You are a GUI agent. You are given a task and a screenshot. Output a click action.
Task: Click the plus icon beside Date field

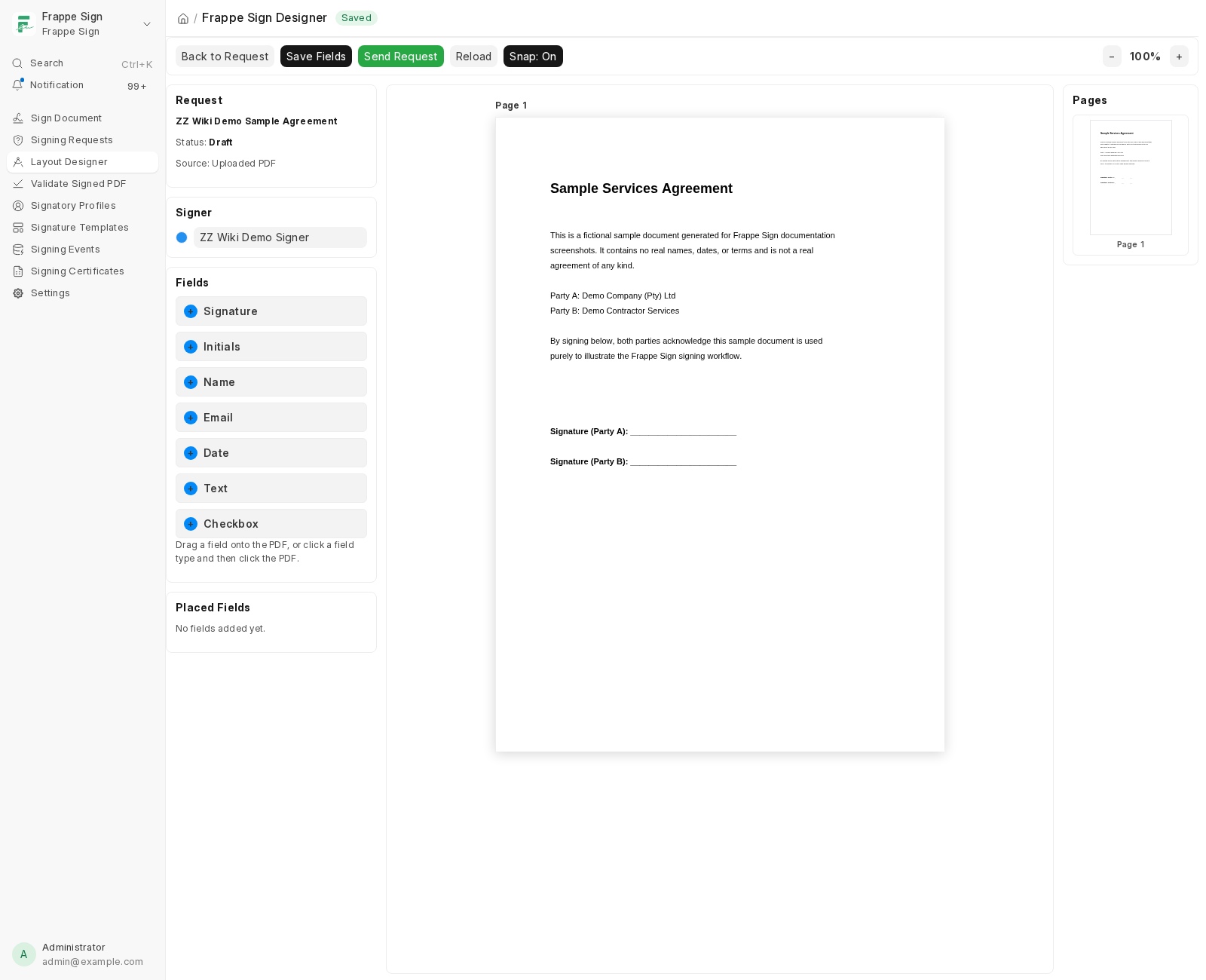(191, 453)
